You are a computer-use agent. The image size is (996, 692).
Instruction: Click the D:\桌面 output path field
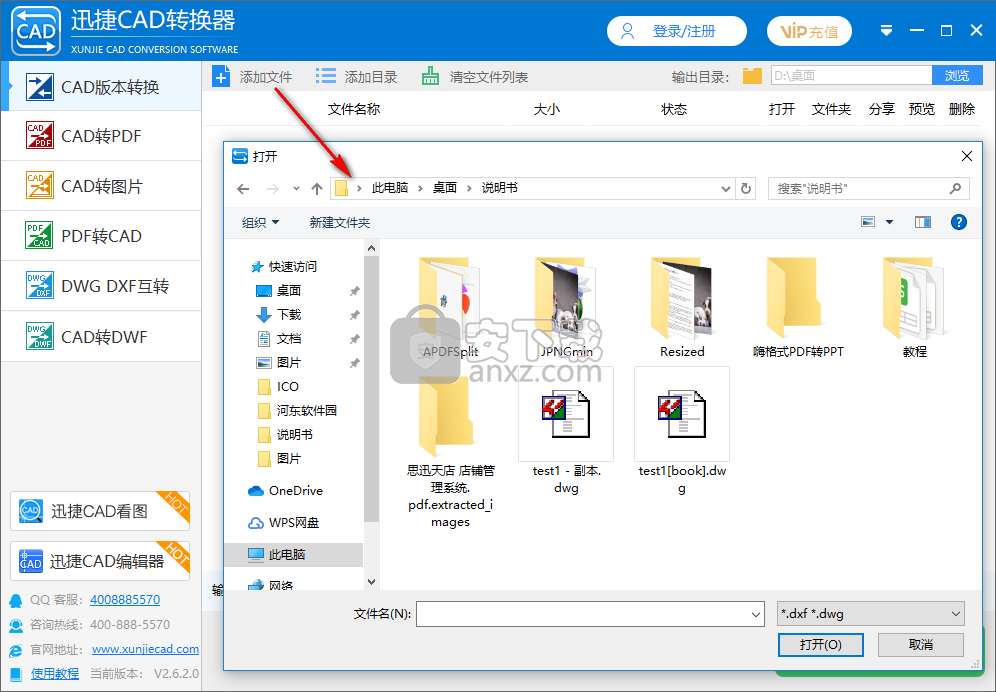pos(851,76)
